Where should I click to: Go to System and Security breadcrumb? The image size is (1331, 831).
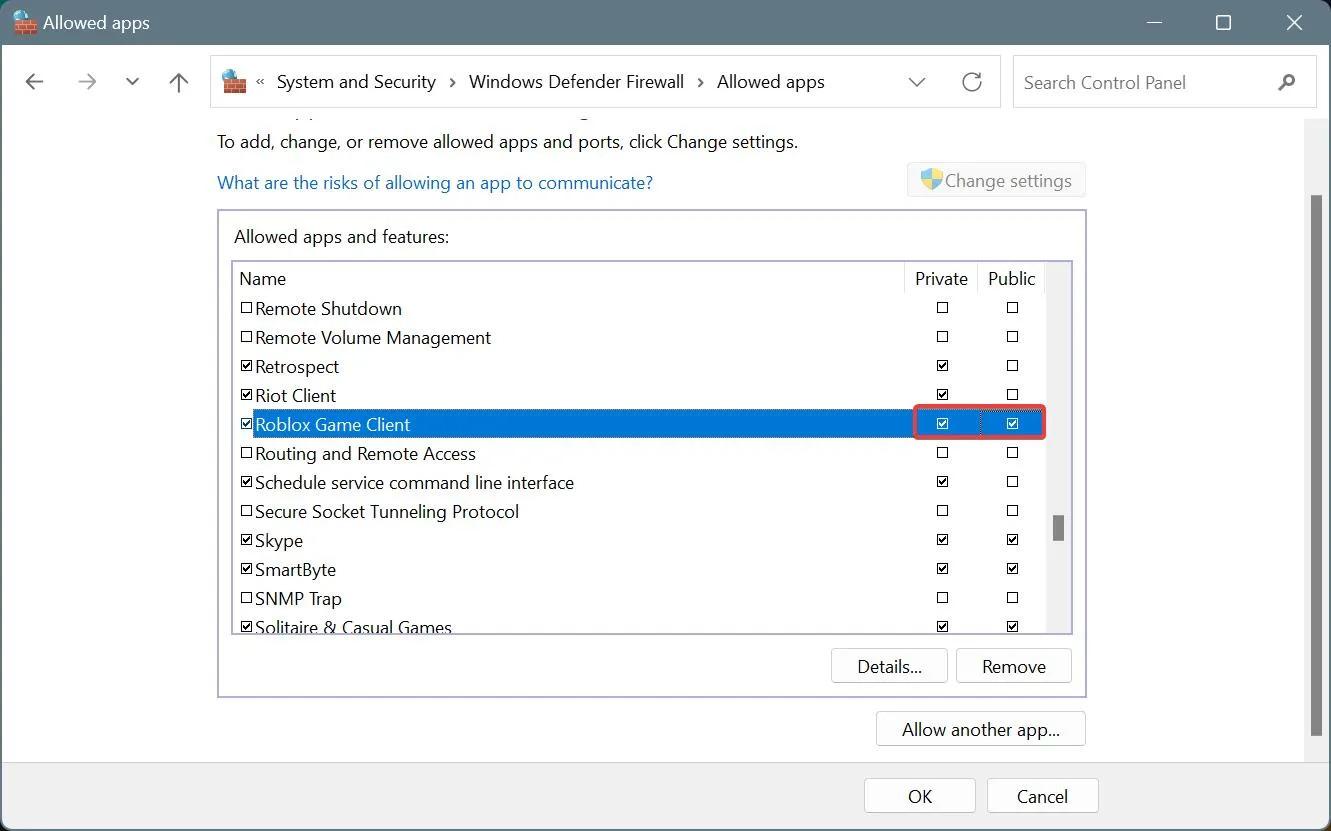(356, 82)
